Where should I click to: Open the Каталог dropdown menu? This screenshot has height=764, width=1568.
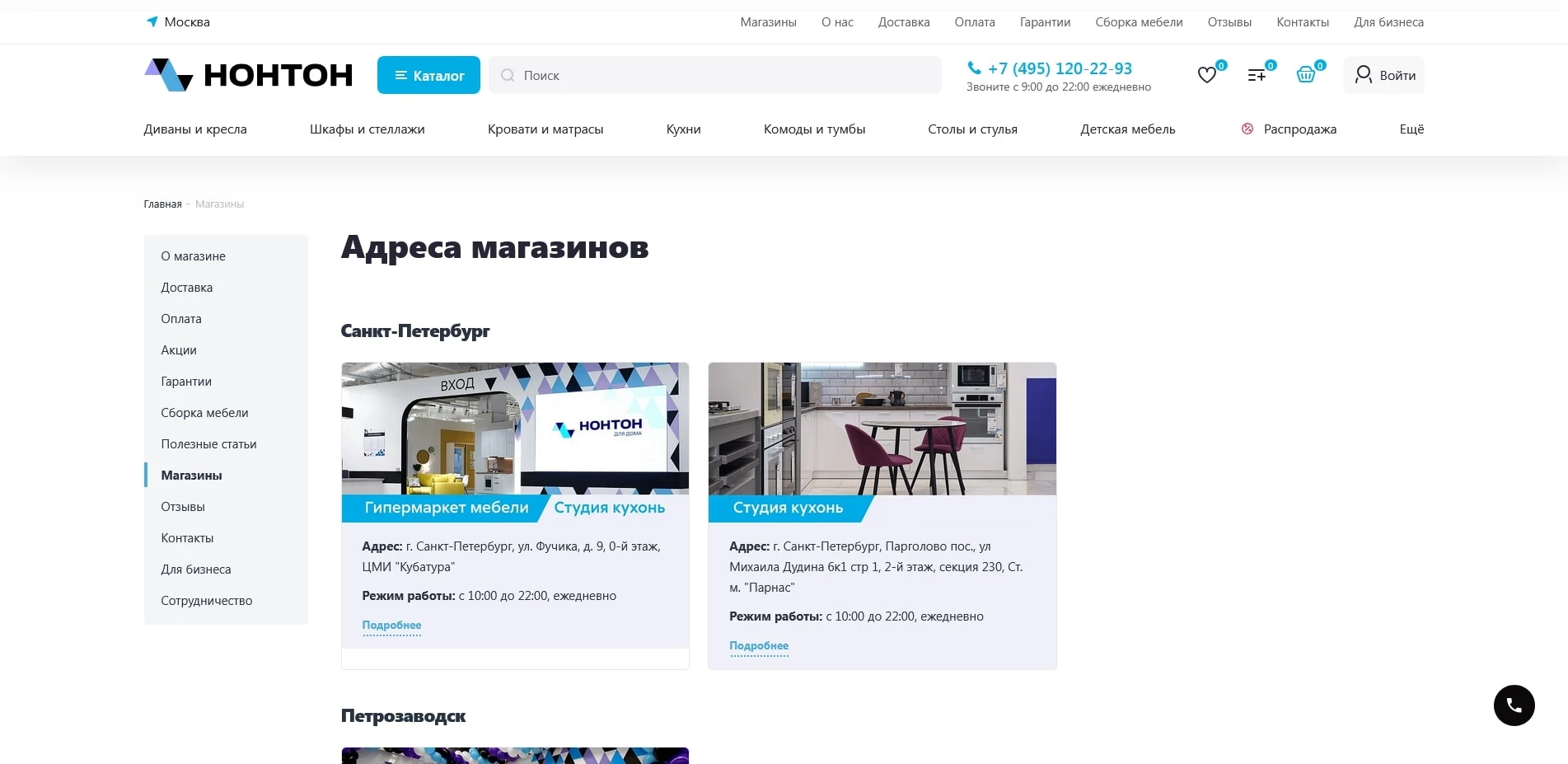coord(428,75)
